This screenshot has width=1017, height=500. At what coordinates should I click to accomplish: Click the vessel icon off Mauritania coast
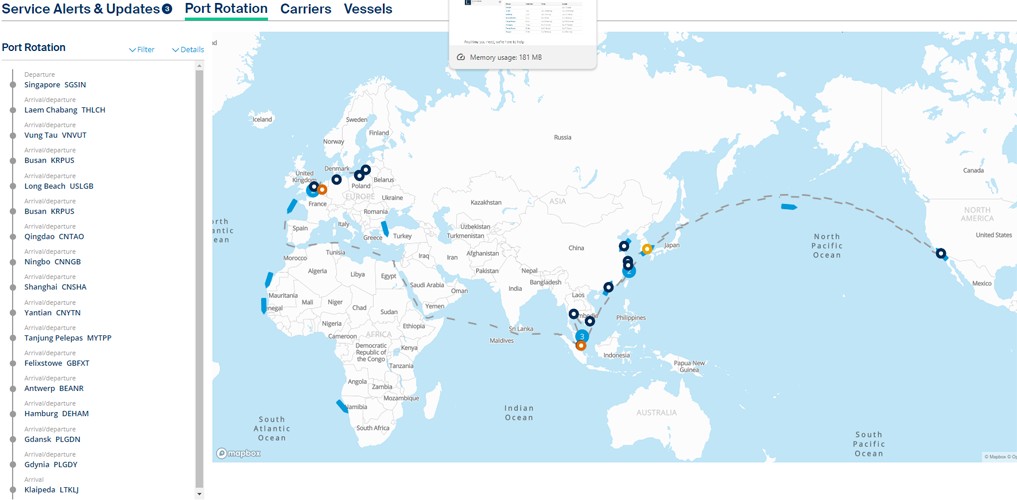[268, 280]
